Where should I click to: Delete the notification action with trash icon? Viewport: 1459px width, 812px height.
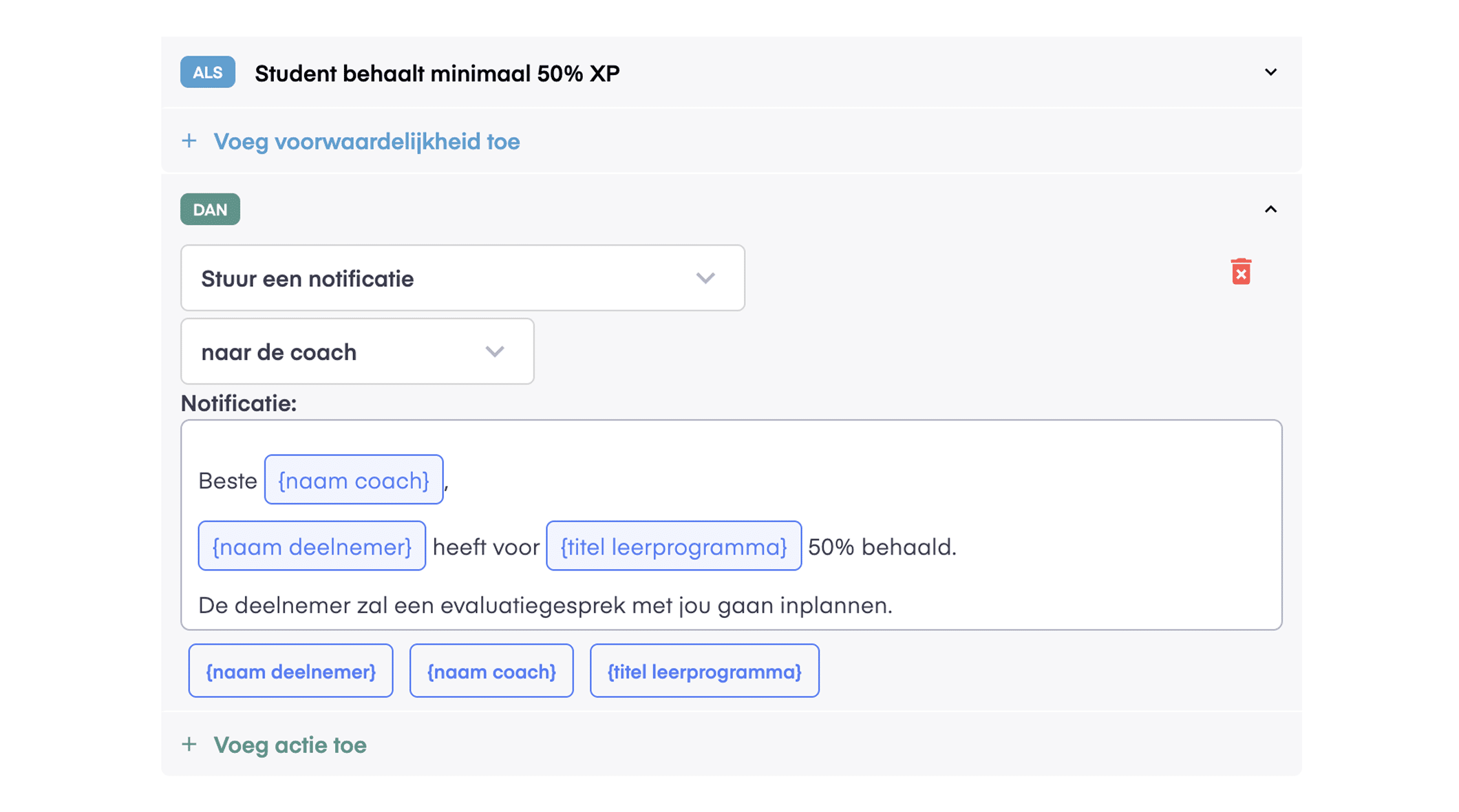coord(1241,272)
